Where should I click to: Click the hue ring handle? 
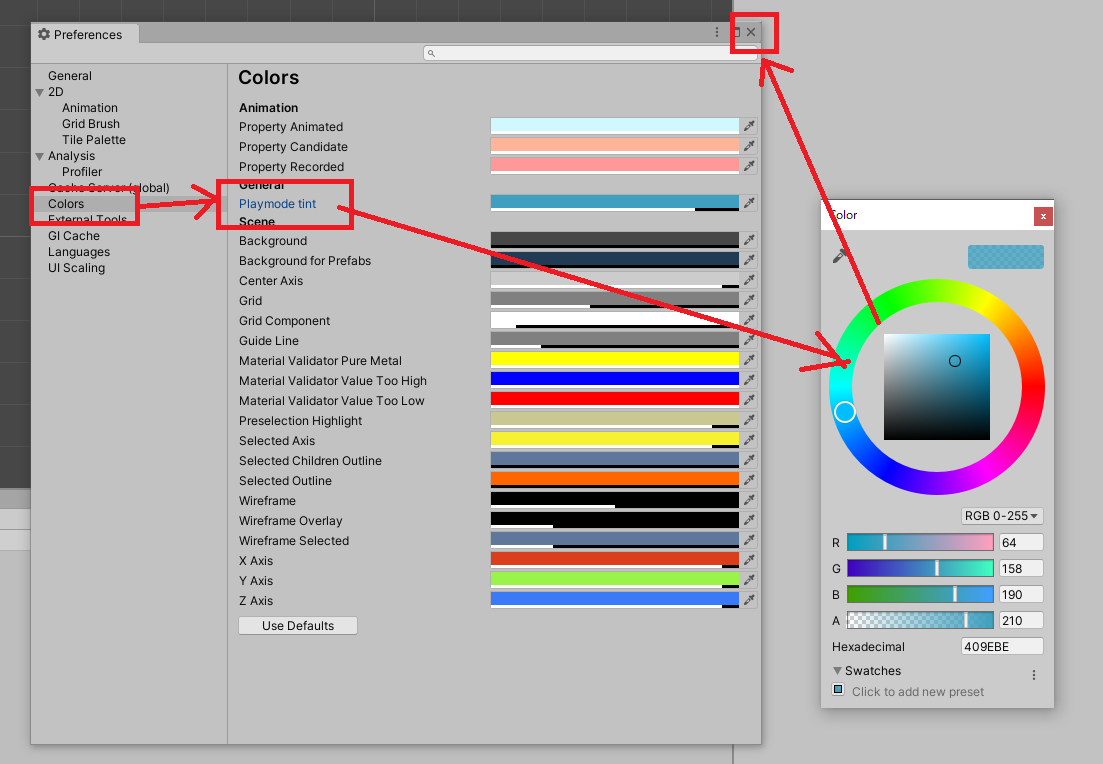pyautogui.click(x=845, y=412)
